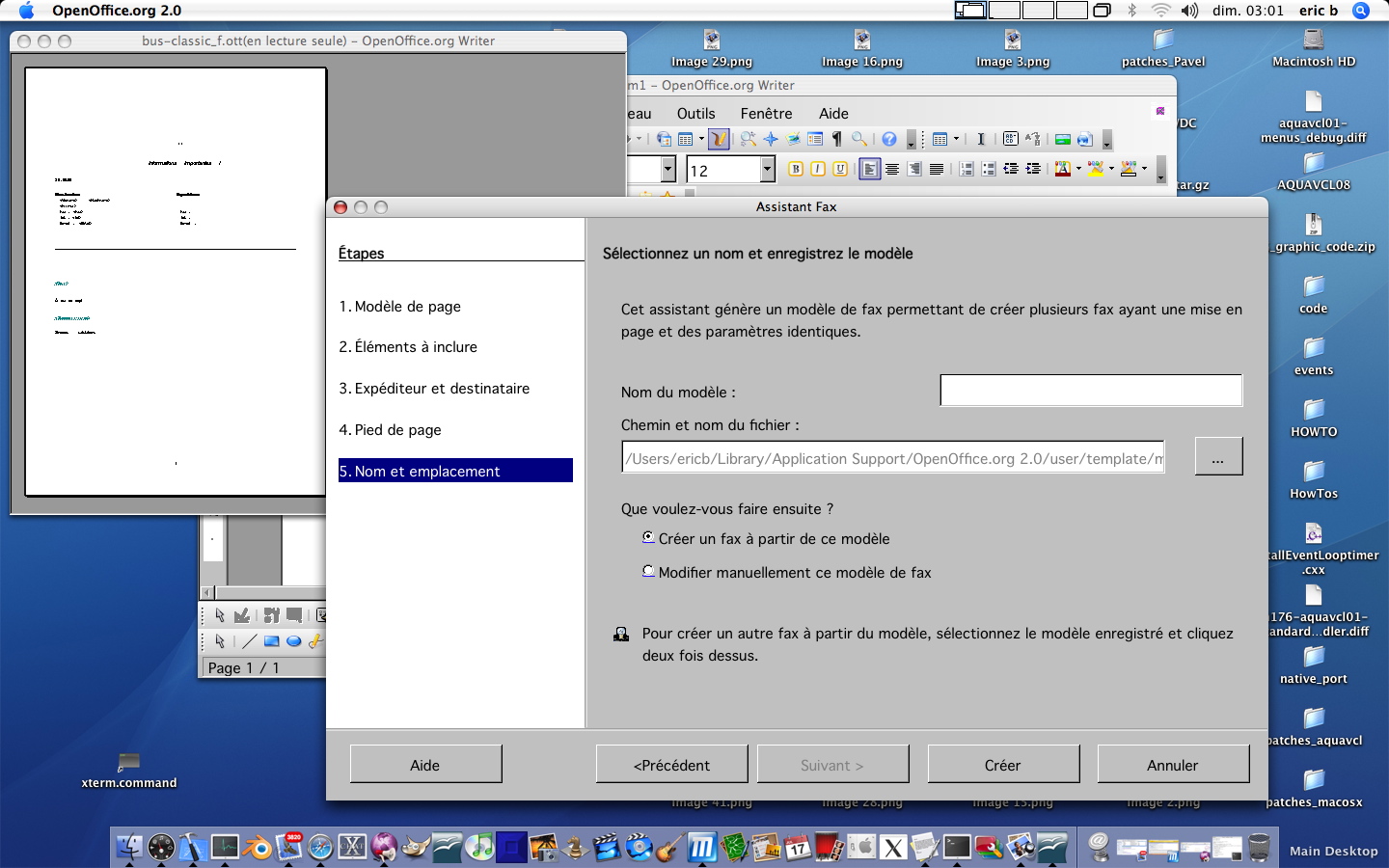Go to step 1 Modèle de page

pos(399,306)
